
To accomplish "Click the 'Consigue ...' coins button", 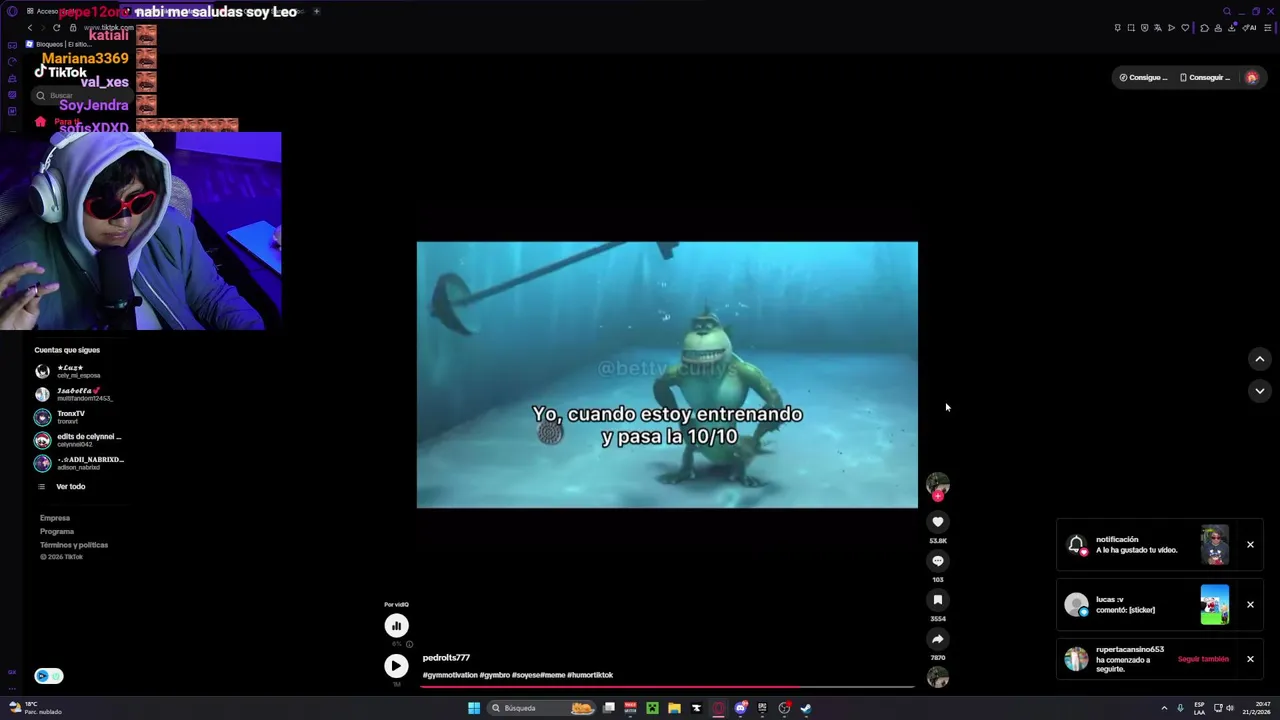I will pyautogui.click(x=1143, y=77).
